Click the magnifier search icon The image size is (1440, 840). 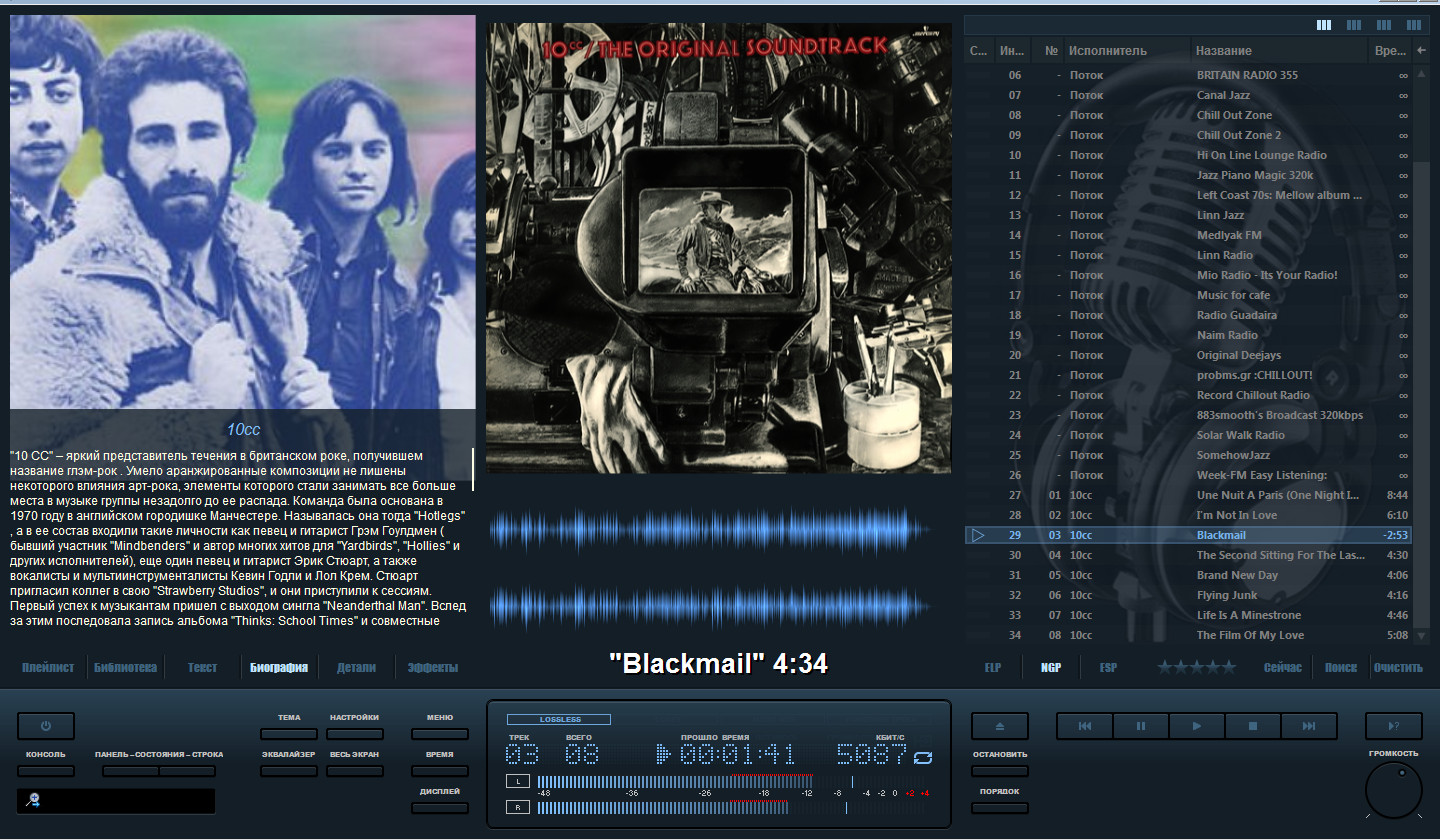coord(34,799)
